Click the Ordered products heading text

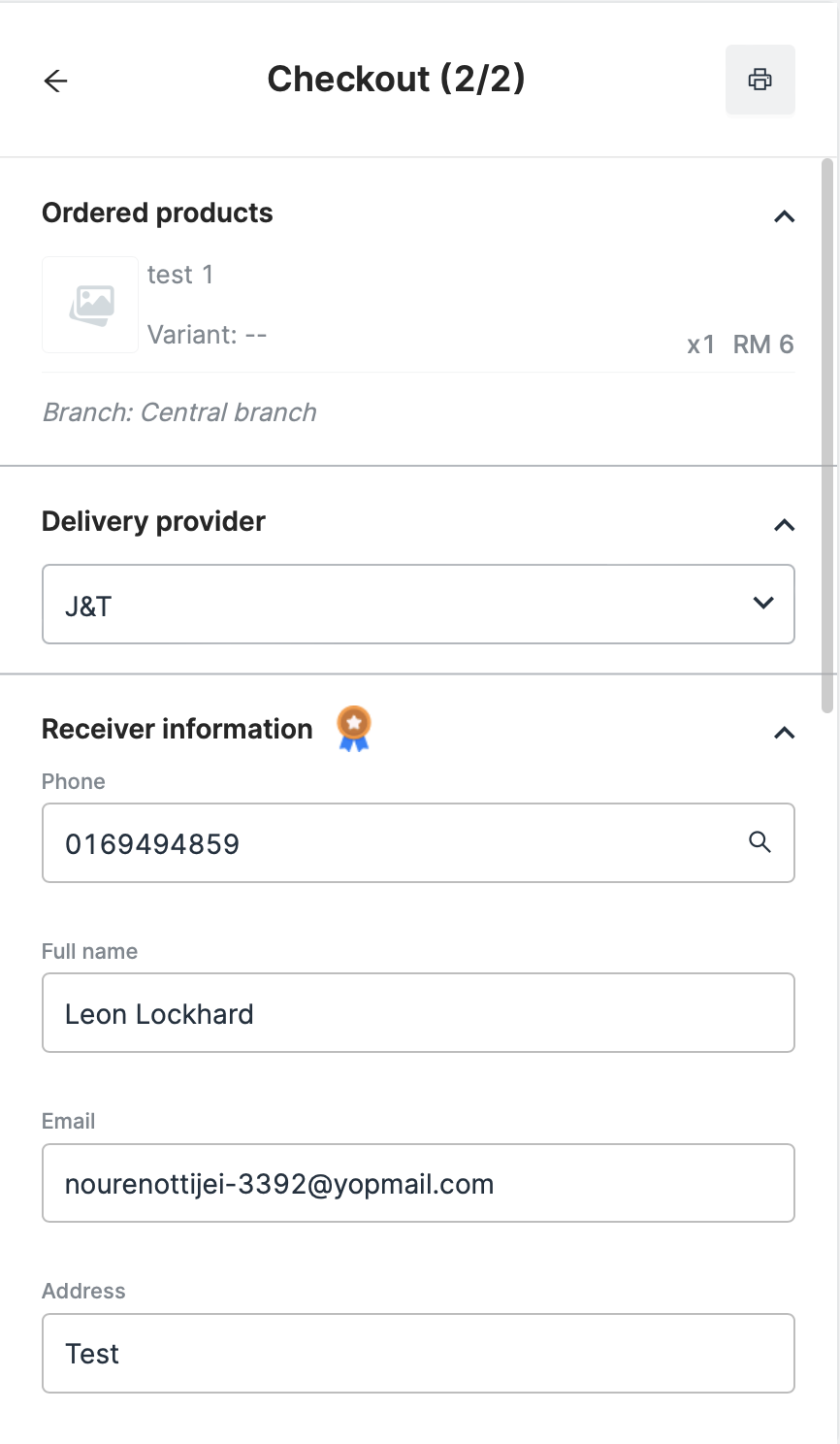pos(157,213)
